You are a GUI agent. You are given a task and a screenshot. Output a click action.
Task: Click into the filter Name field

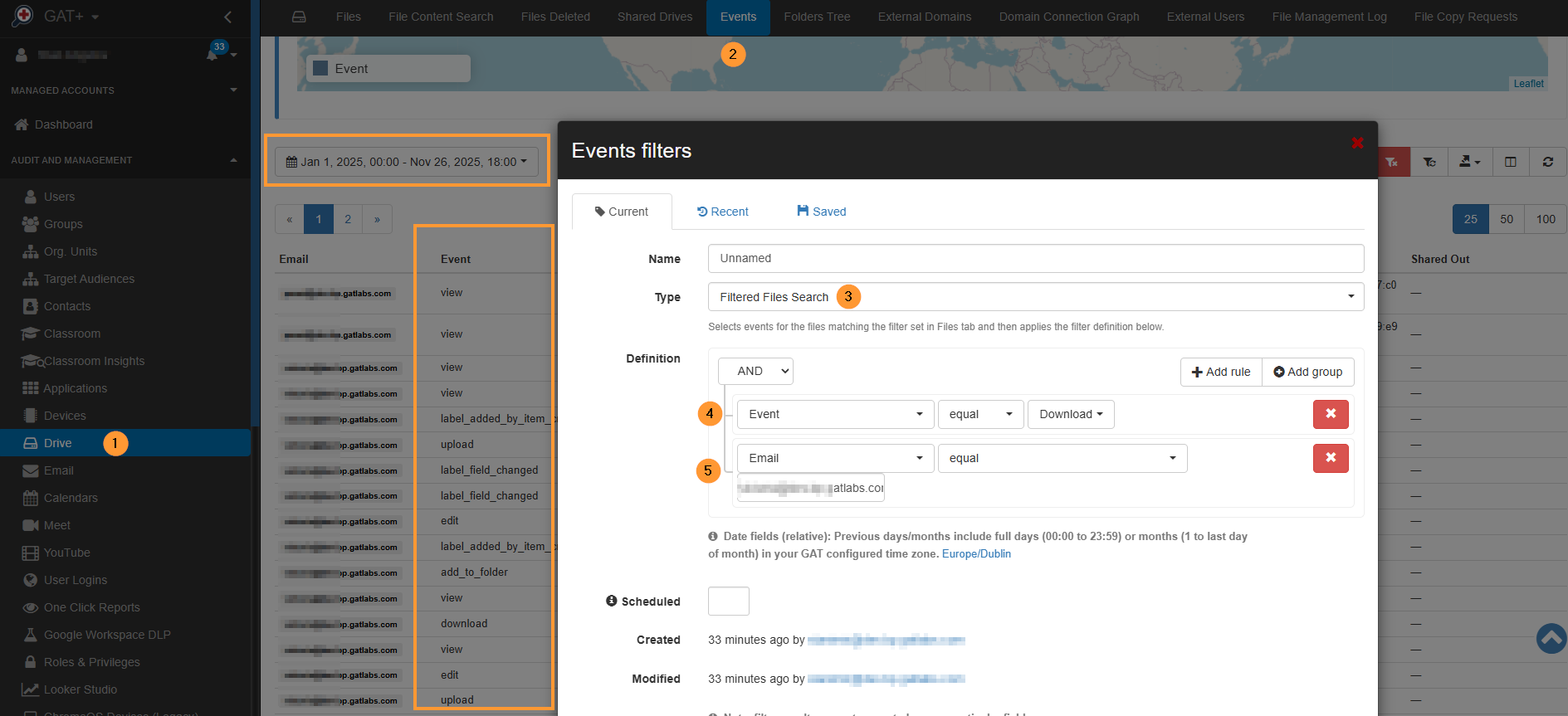(1035, 258)
